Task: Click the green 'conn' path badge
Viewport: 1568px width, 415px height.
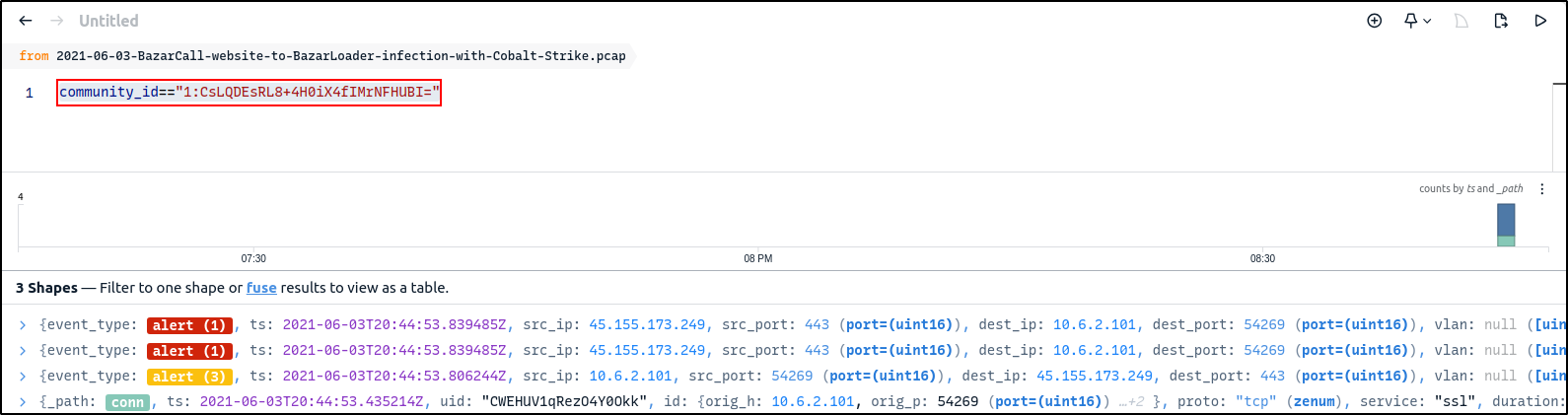Action: pos(127,402)
